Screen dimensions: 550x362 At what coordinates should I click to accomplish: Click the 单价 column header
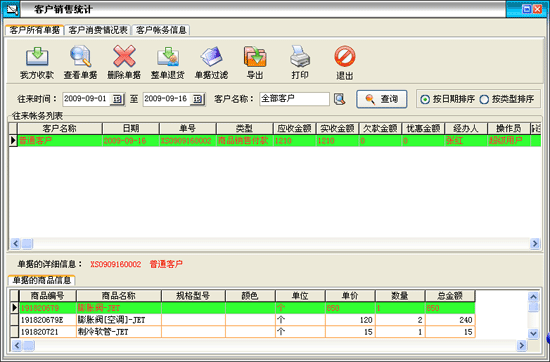pyautogui.click(x=350, y=296)
